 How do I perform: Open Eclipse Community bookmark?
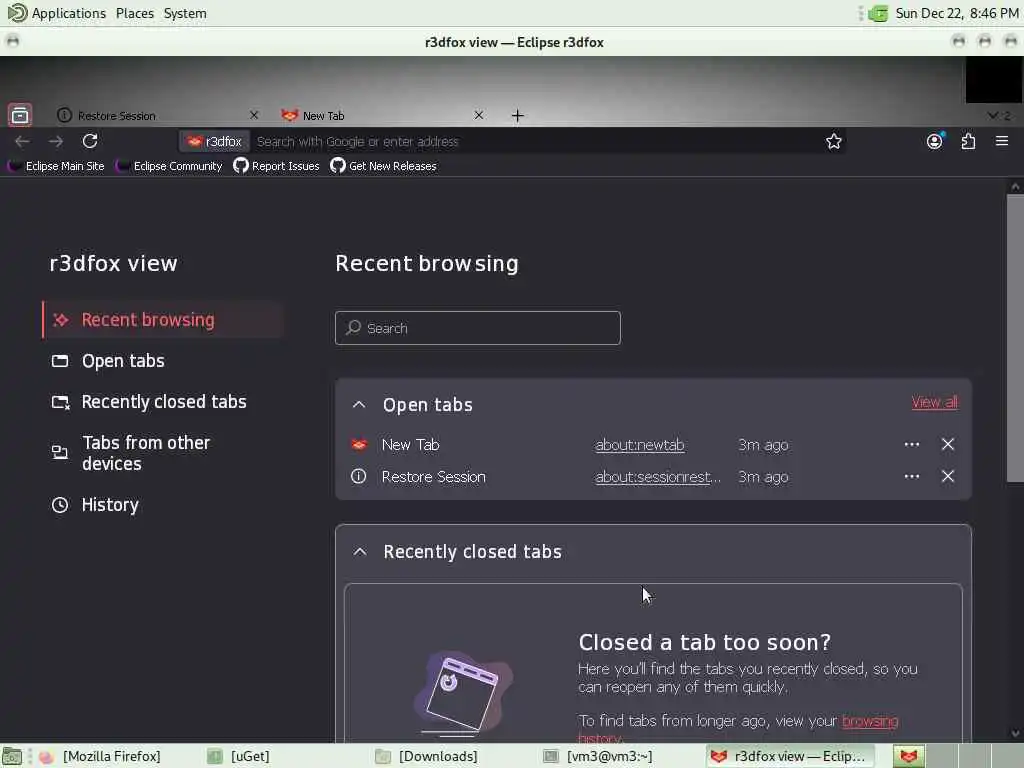(170, 166)
